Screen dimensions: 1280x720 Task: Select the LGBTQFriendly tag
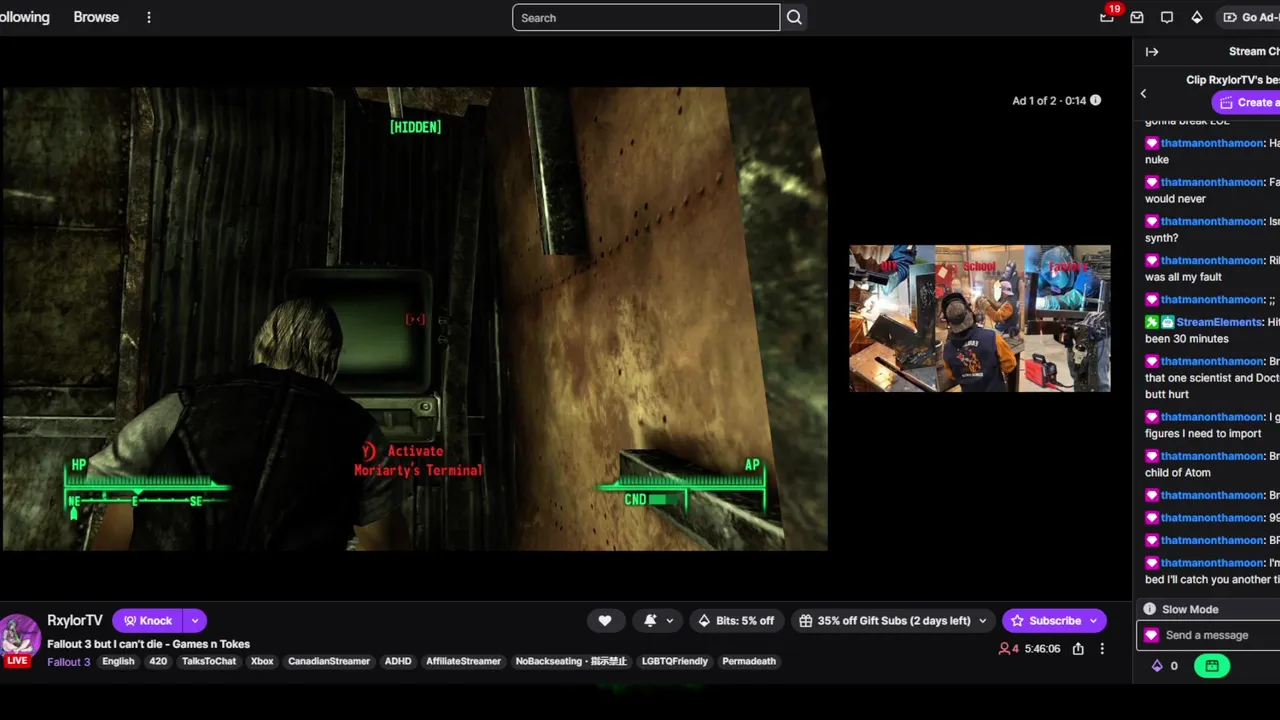(x=675, y=662)
